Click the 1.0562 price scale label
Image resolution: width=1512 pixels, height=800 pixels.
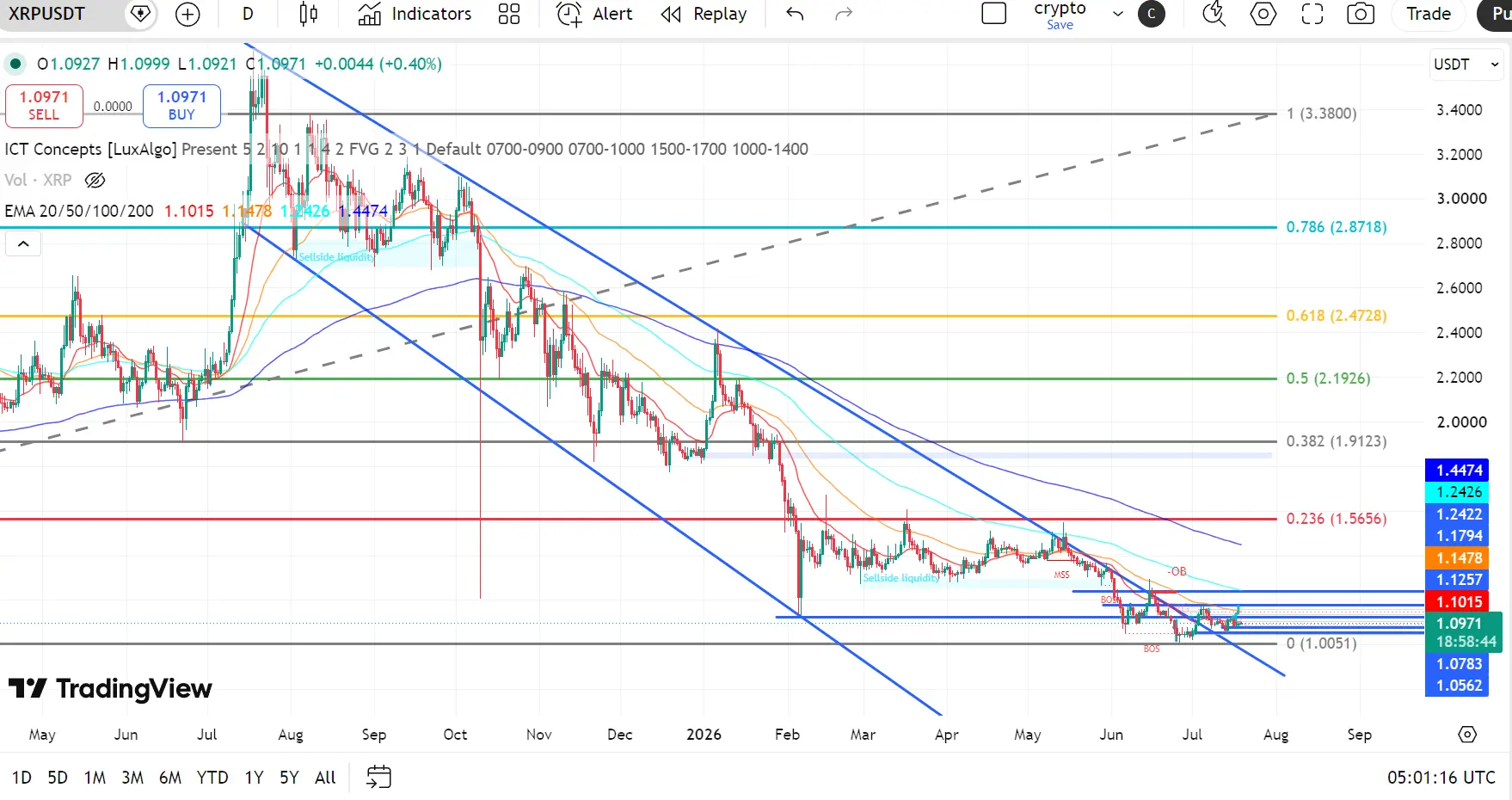(1457, 686)
